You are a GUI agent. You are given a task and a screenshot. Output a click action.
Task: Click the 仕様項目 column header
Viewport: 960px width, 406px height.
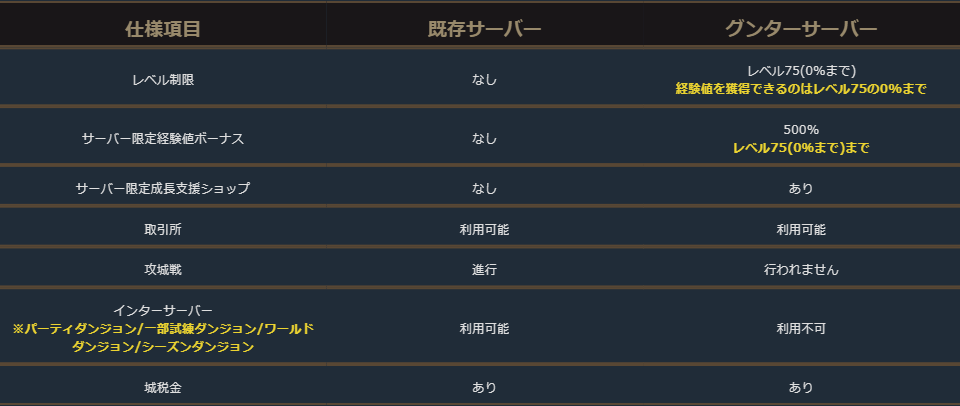pyautogui.click(x=163, y=29)
